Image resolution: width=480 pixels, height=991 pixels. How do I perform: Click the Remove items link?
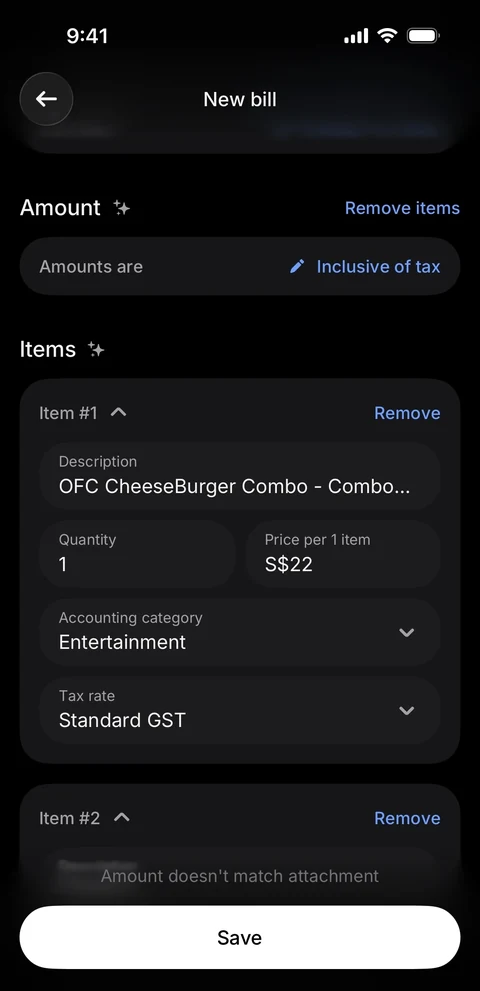click(x=402, y=208)
